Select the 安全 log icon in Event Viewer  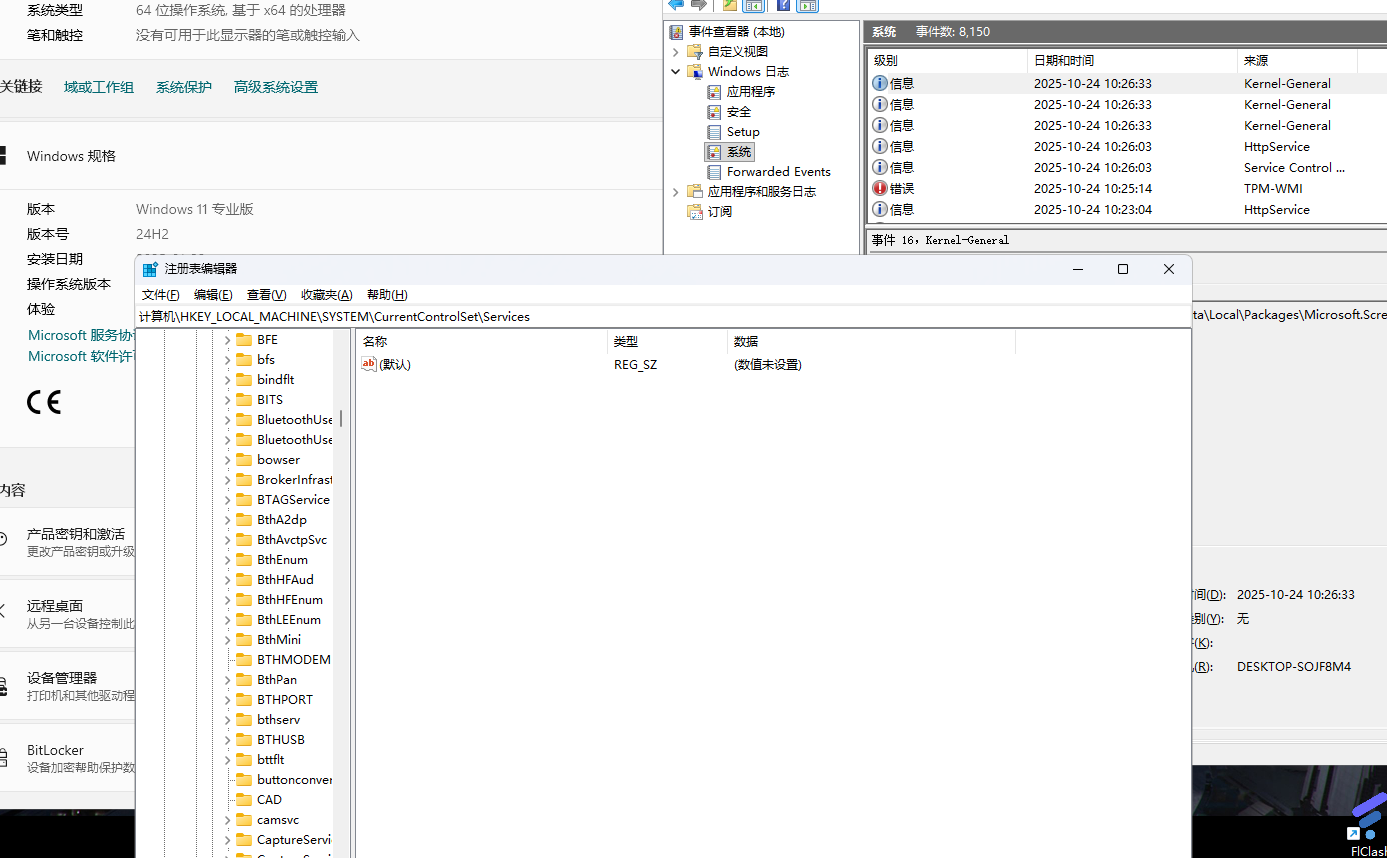pyautogui.click(x=714, y=112)
